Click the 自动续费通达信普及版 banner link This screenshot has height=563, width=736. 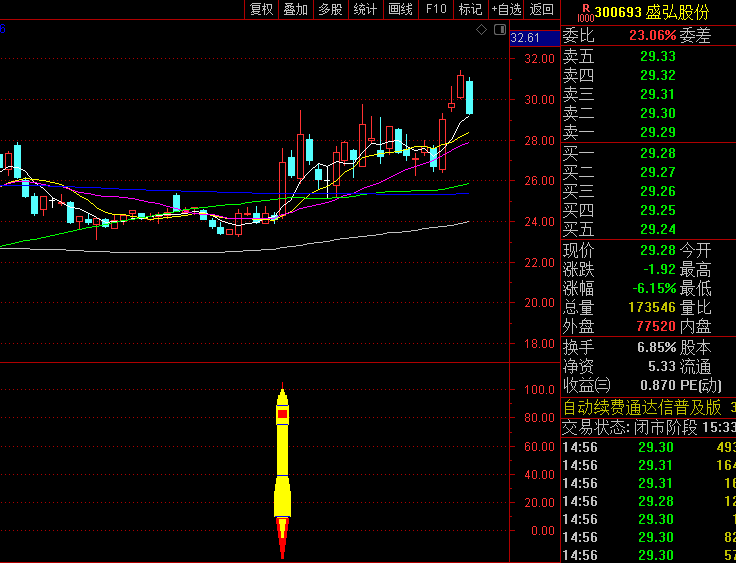pyautogui.click(x=642, y=408)
